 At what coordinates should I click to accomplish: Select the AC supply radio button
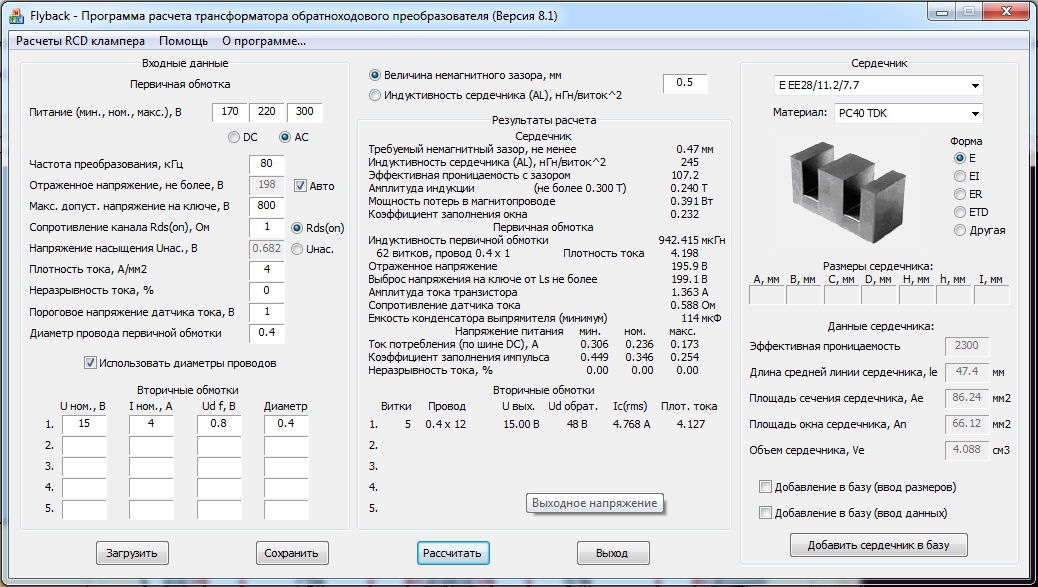coord(285,137)
